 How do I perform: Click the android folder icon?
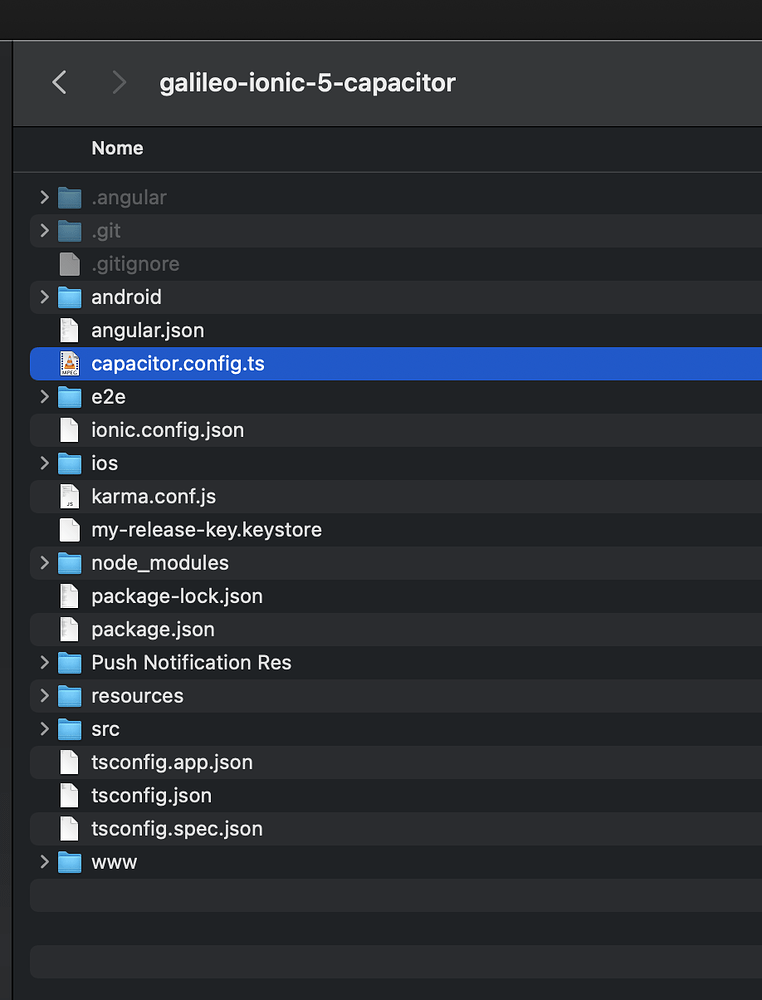pyautogui.click(x=68, y=297)
